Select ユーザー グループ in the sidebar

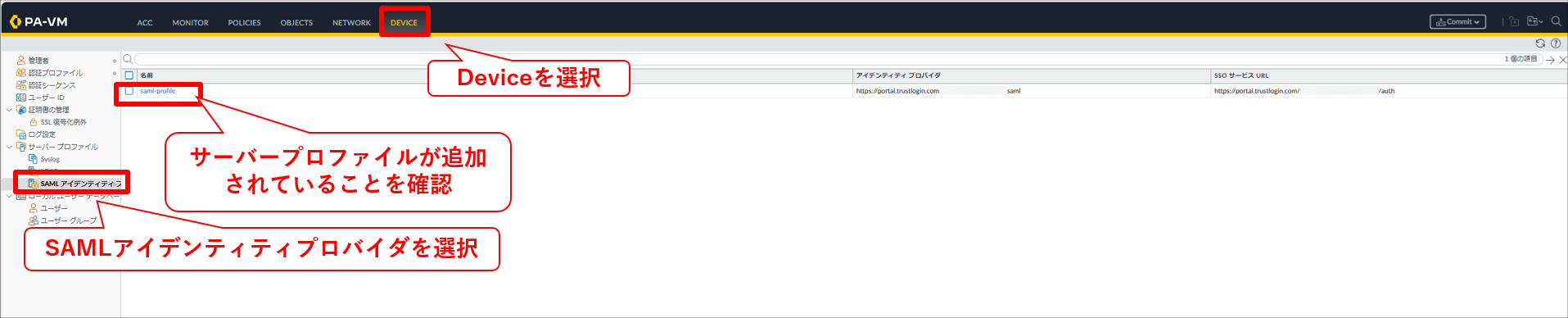pyautogui.click(x=68, y=220)
